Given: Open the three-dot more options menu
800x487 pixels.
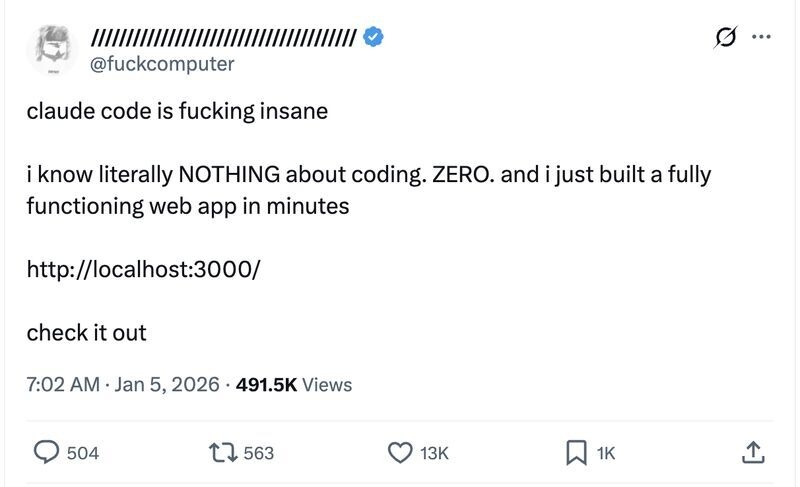Looking at the screenshot, I should pos(761,38).
